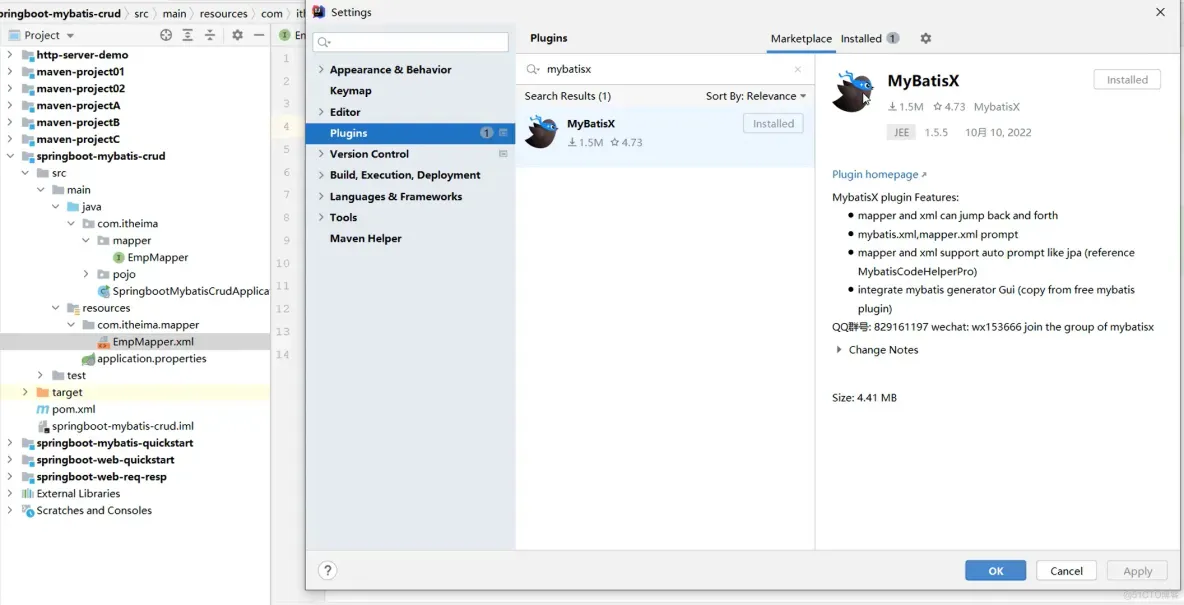This screenshot has height=605, width=1184.
Task: Hide the Project tool window
Action: (259, 35)
